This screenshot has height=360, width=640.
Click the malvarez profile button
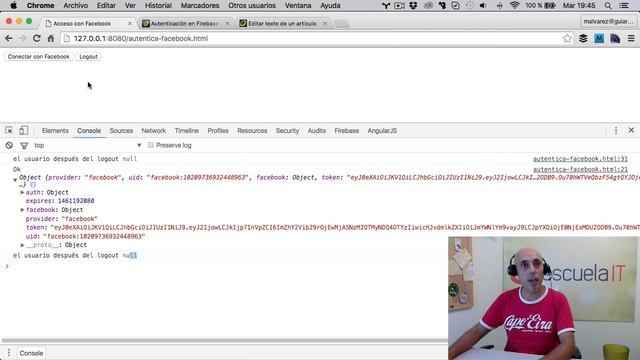608,21
